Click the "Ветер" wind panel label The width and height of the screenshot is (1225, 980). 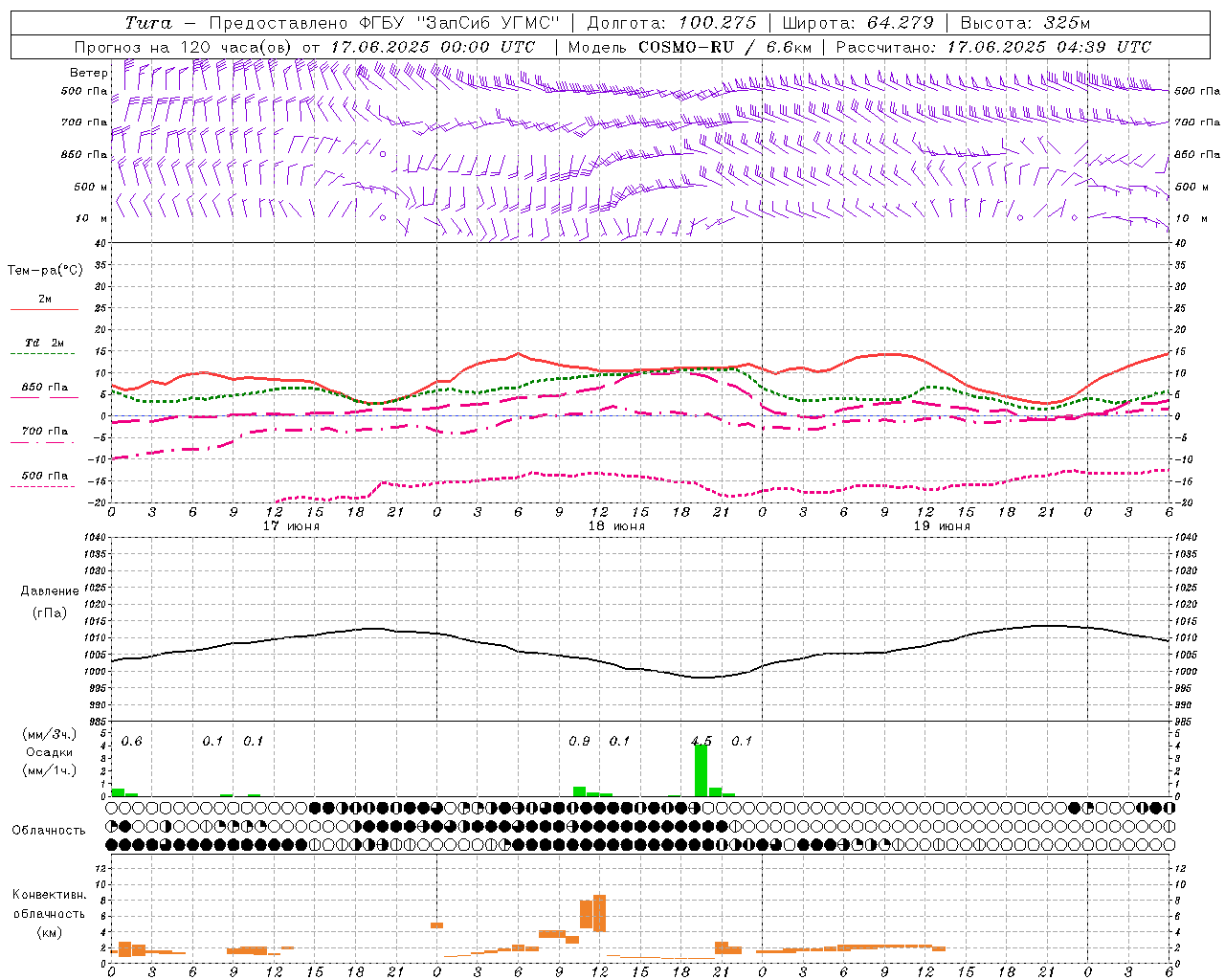(89, 73)
